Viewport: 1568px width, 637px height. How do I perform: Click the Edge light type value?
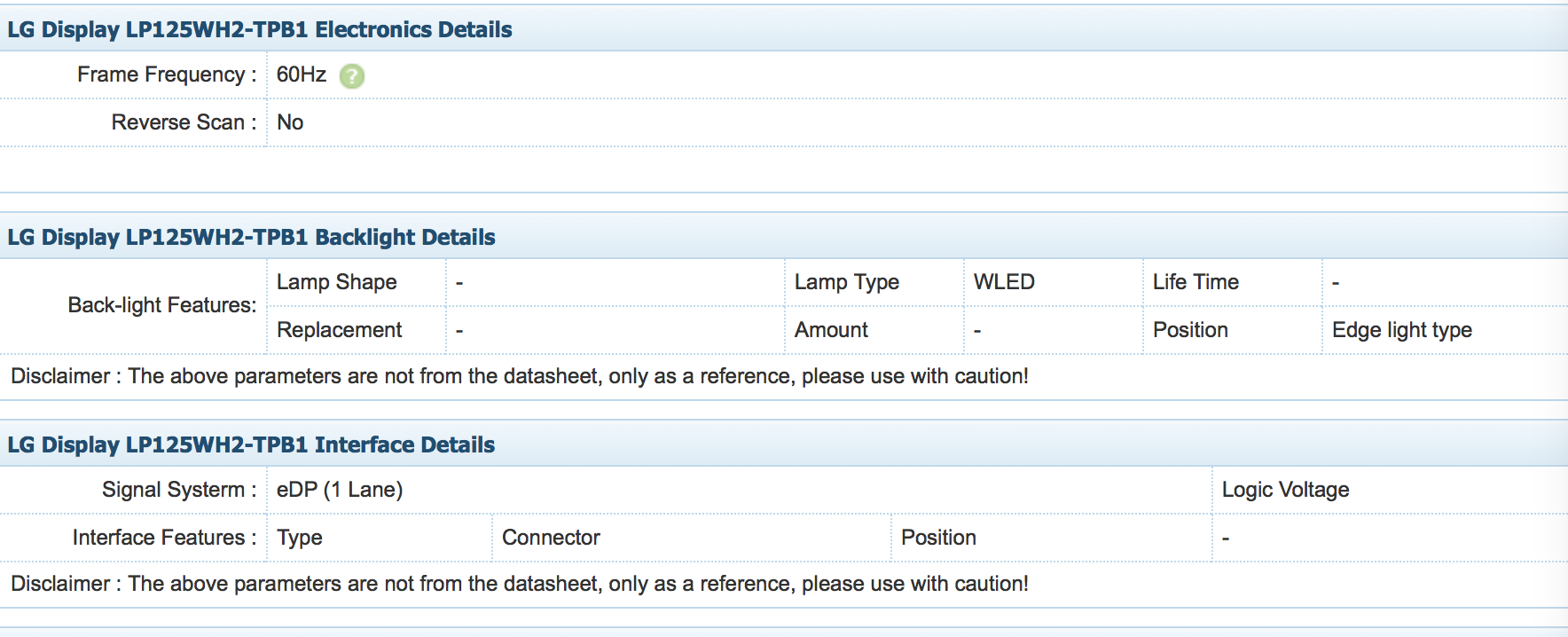(1402, 330)
